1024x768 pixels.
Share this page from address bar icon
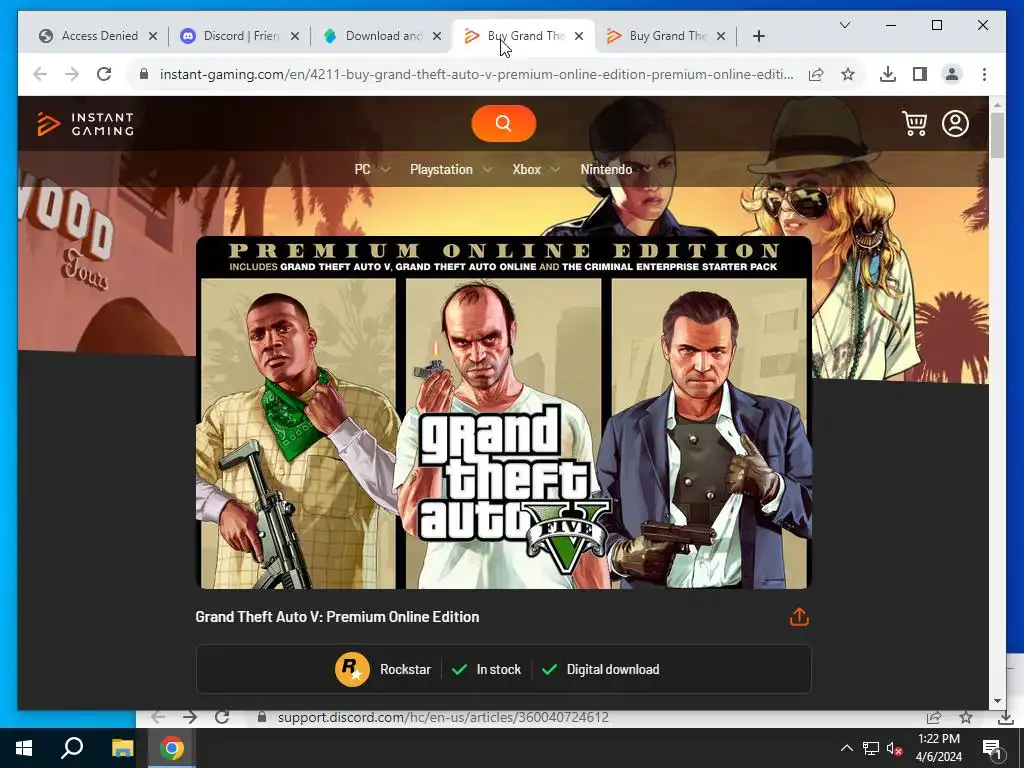[x=816, y=74]
